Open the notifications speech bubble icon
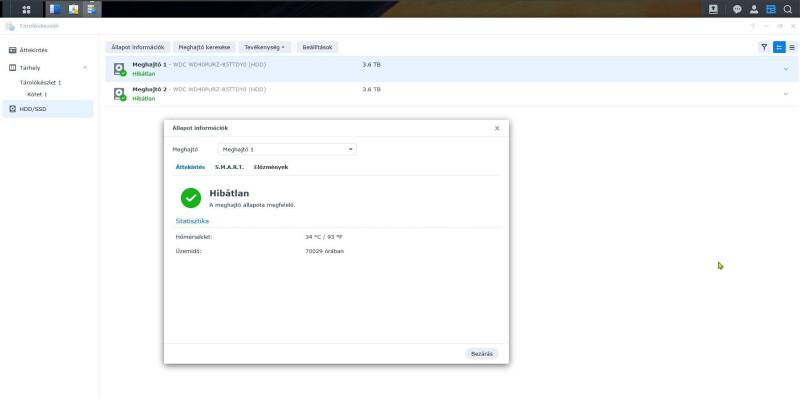Viewport: 800px width, 399px height. pyautogui.click(x=737, y=9)
